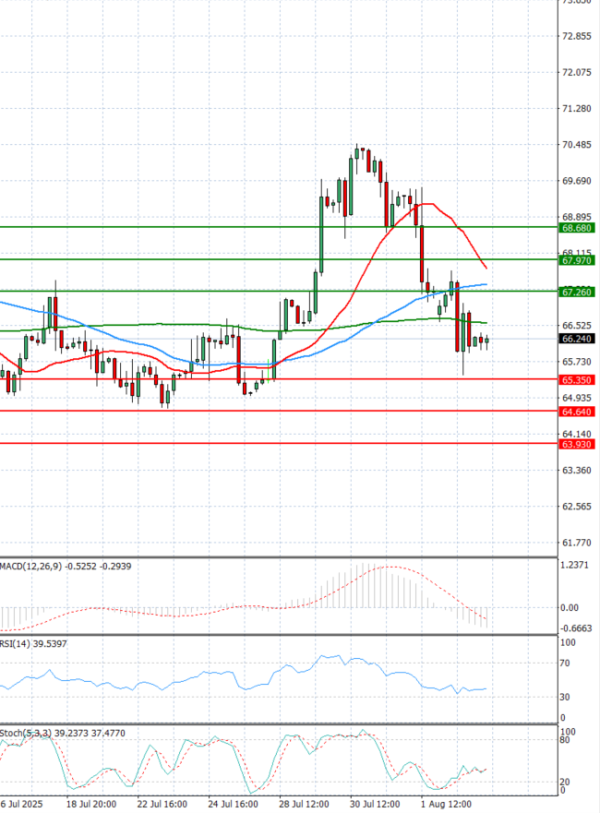Click the 69.690 price axis value
Screen dimensions: 600x813
click(577, 181)
